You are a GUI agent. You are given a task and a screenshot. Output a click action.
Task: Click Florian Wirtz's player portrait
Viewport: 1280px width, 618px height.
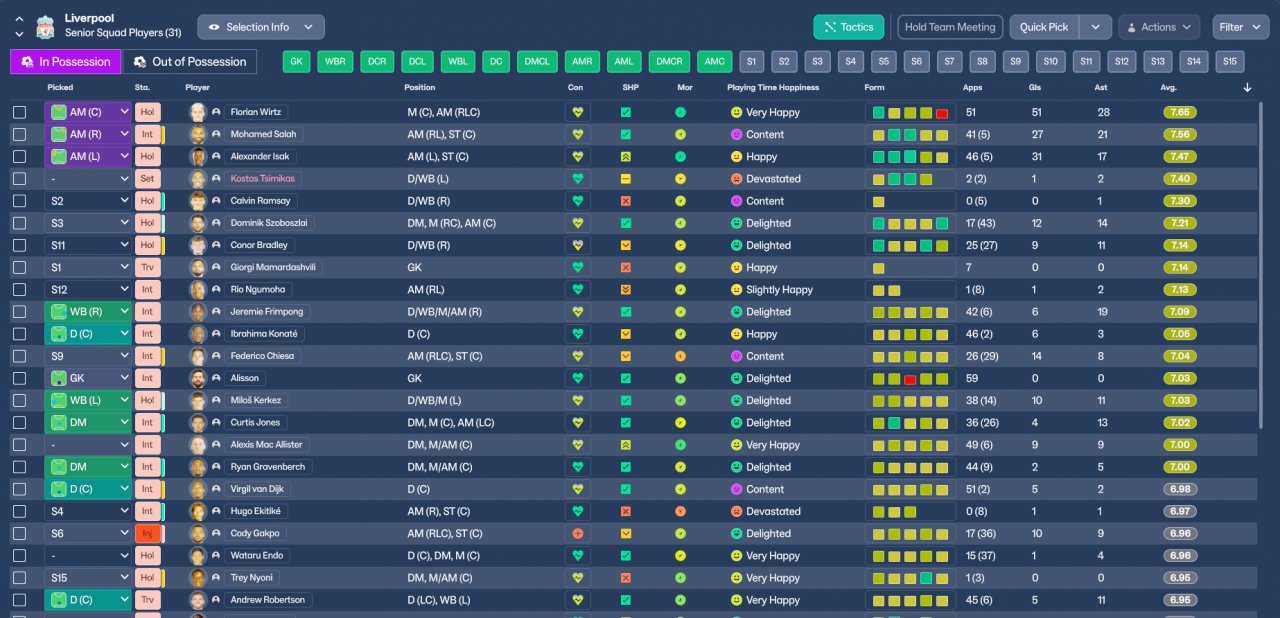point(198,112)
